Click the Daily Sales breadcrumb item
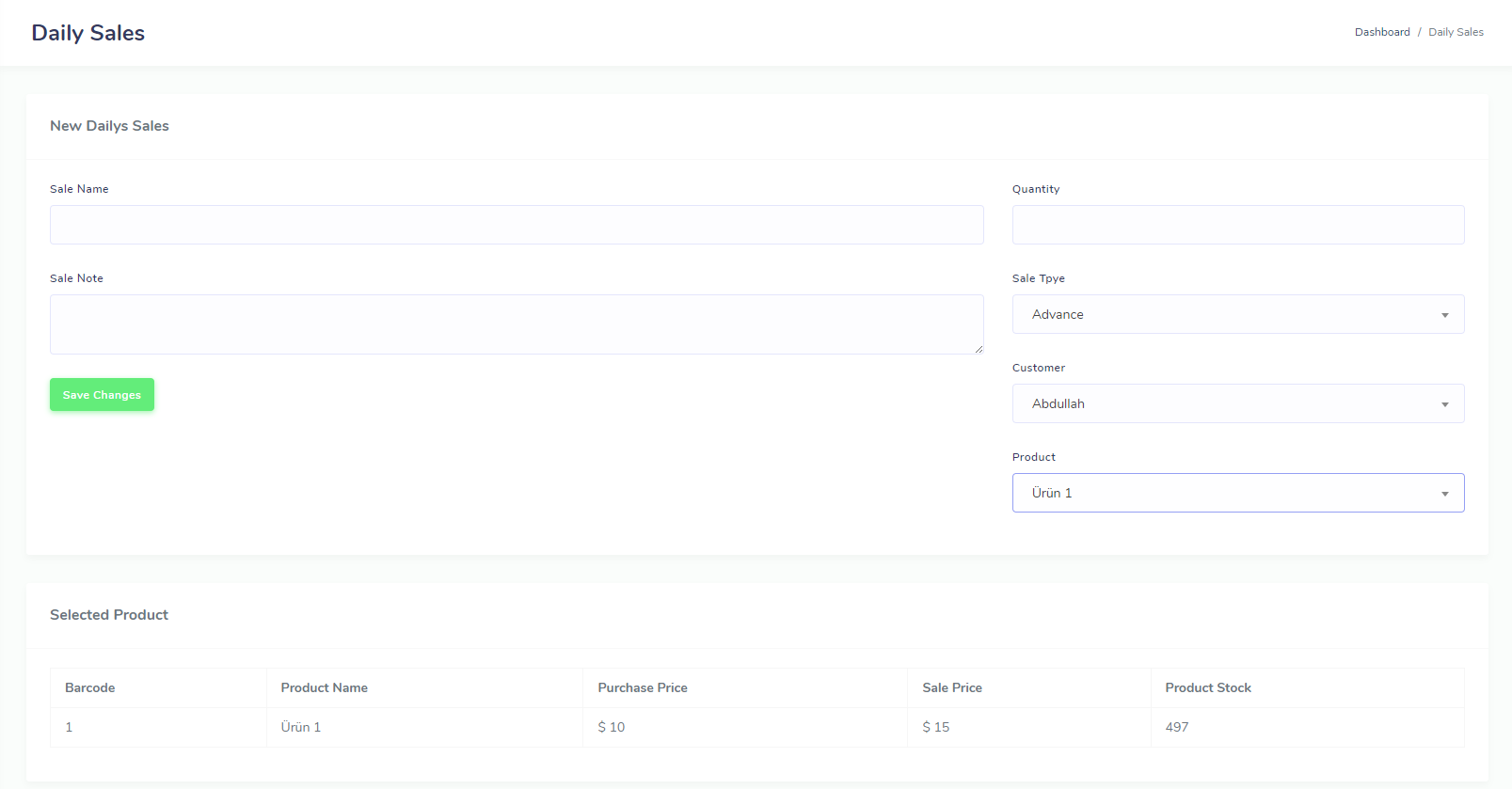 pyautogui.click(x=1456, y=32)
